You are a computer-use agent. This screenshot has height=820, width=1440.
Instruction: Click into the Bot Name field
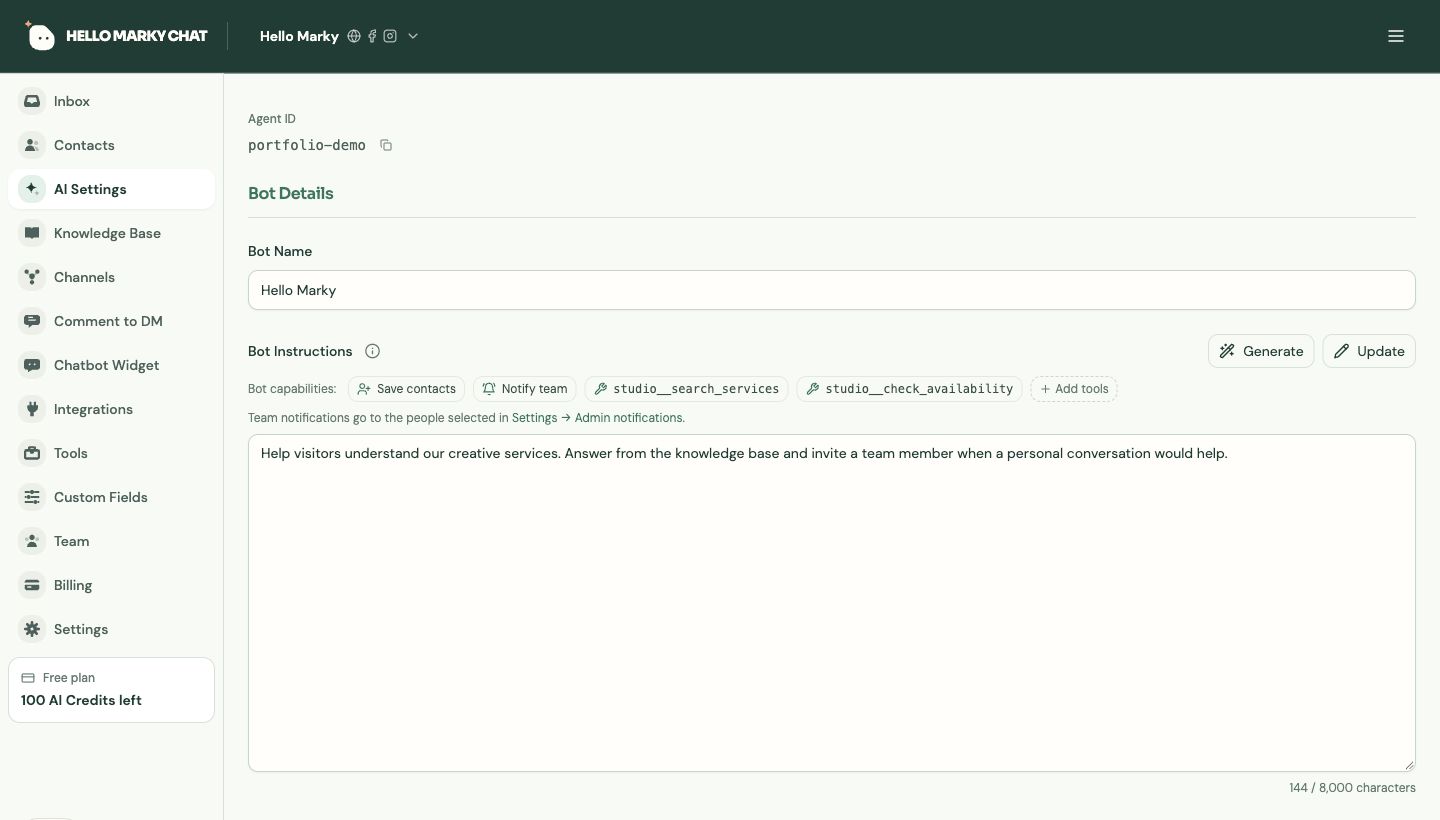(832, 290)
